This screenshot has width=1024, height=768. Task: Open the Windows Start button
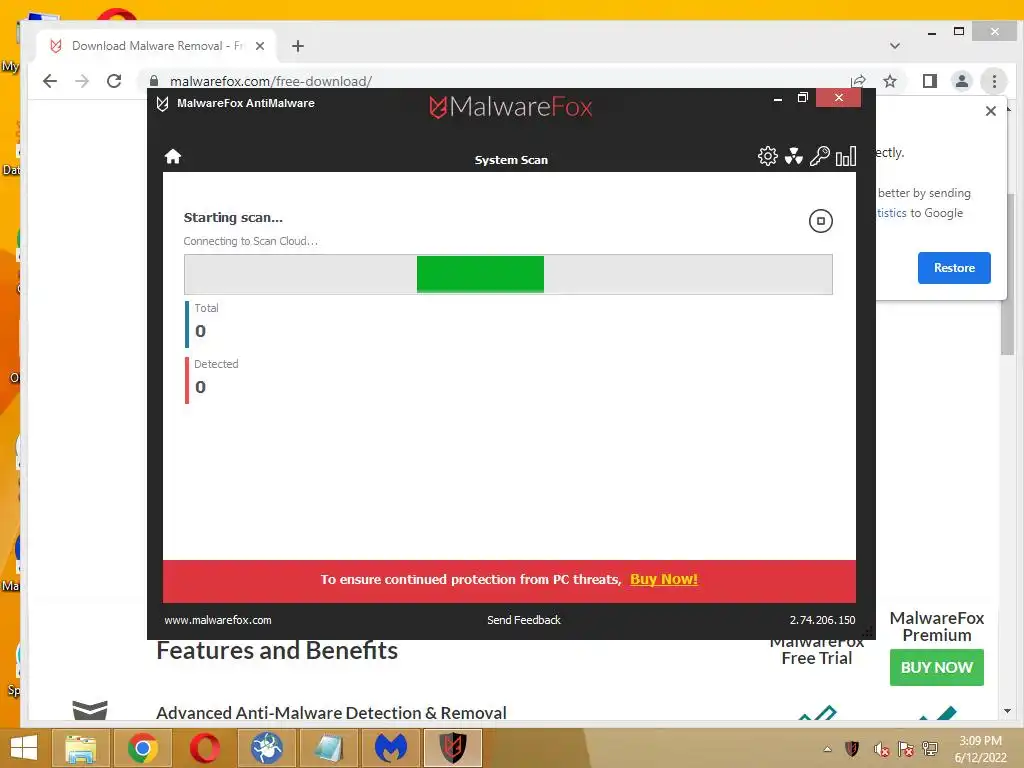coord(24,748)
